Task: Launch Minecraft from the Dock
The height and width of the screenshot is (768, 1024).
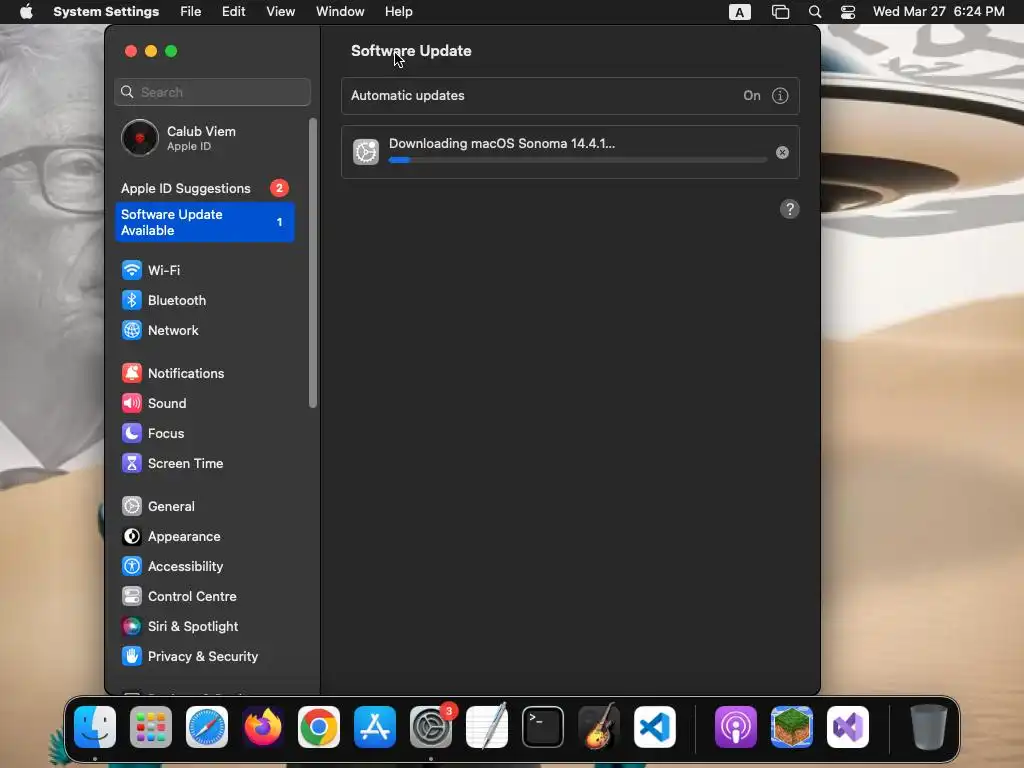Action: coord(792,727)
